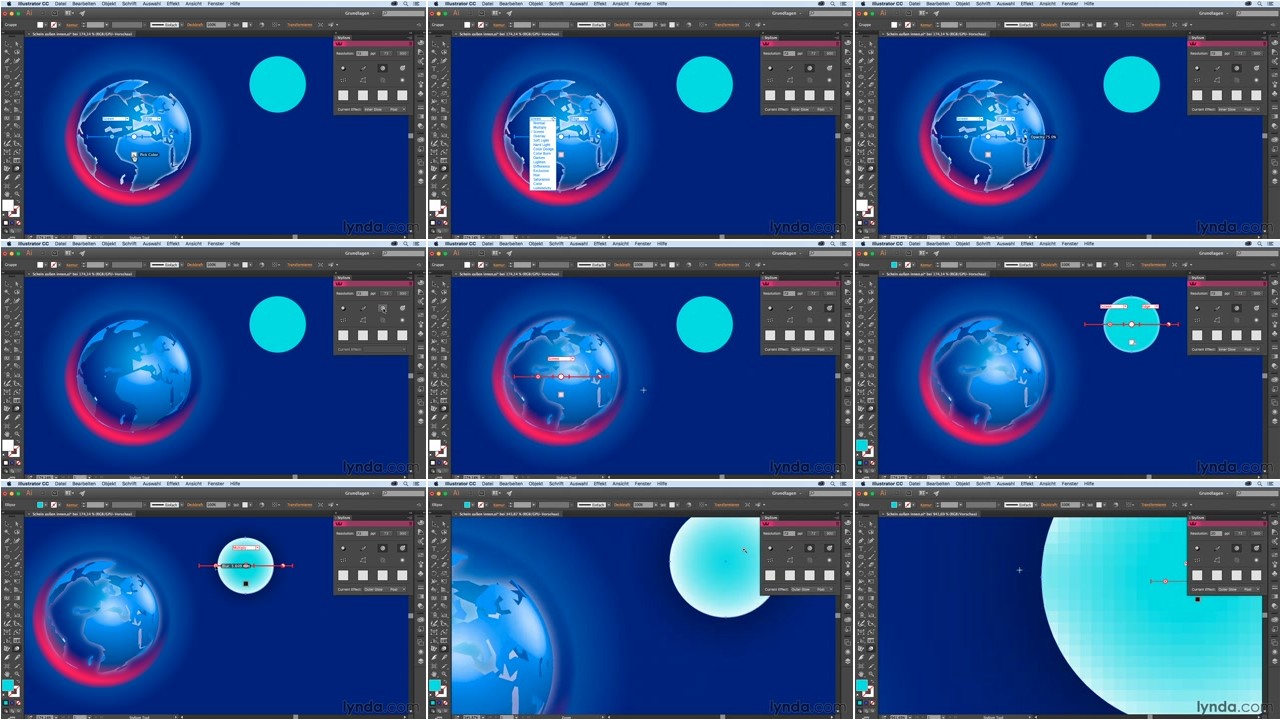Set fill to None in top-left toolbox
This screenshot has height=720, width=1281.
coord(18,222)
